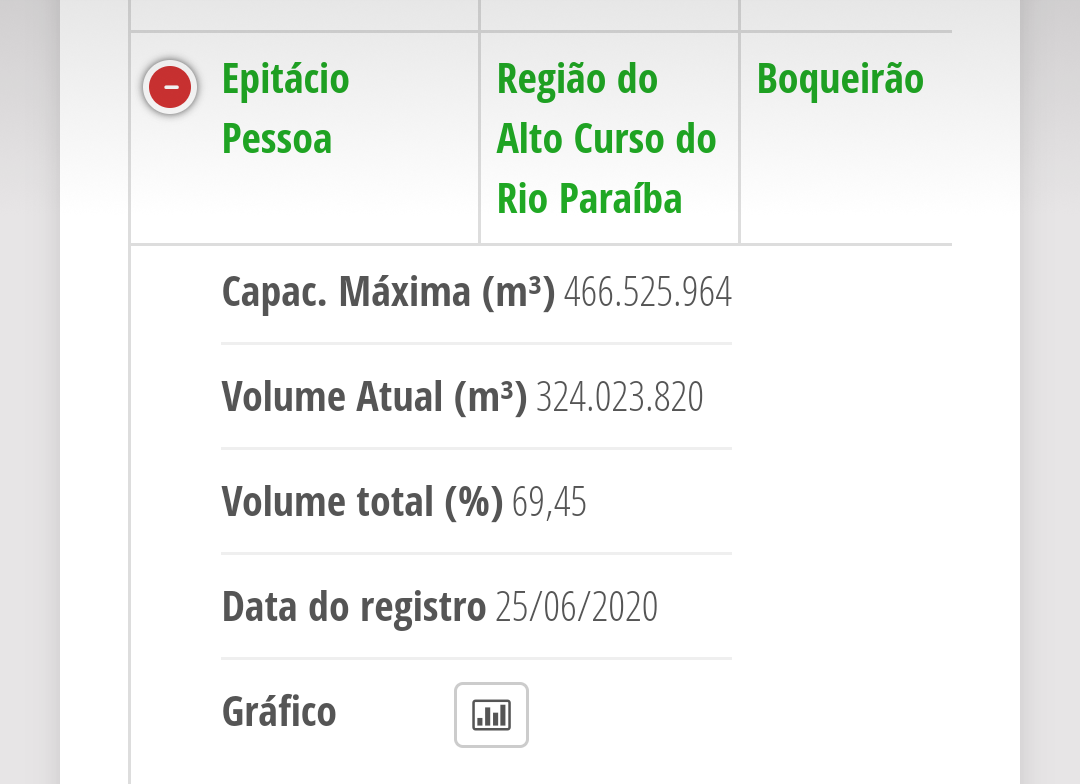
Task: Select the 324.023.820 current volume value
Action: pos(619,397)
